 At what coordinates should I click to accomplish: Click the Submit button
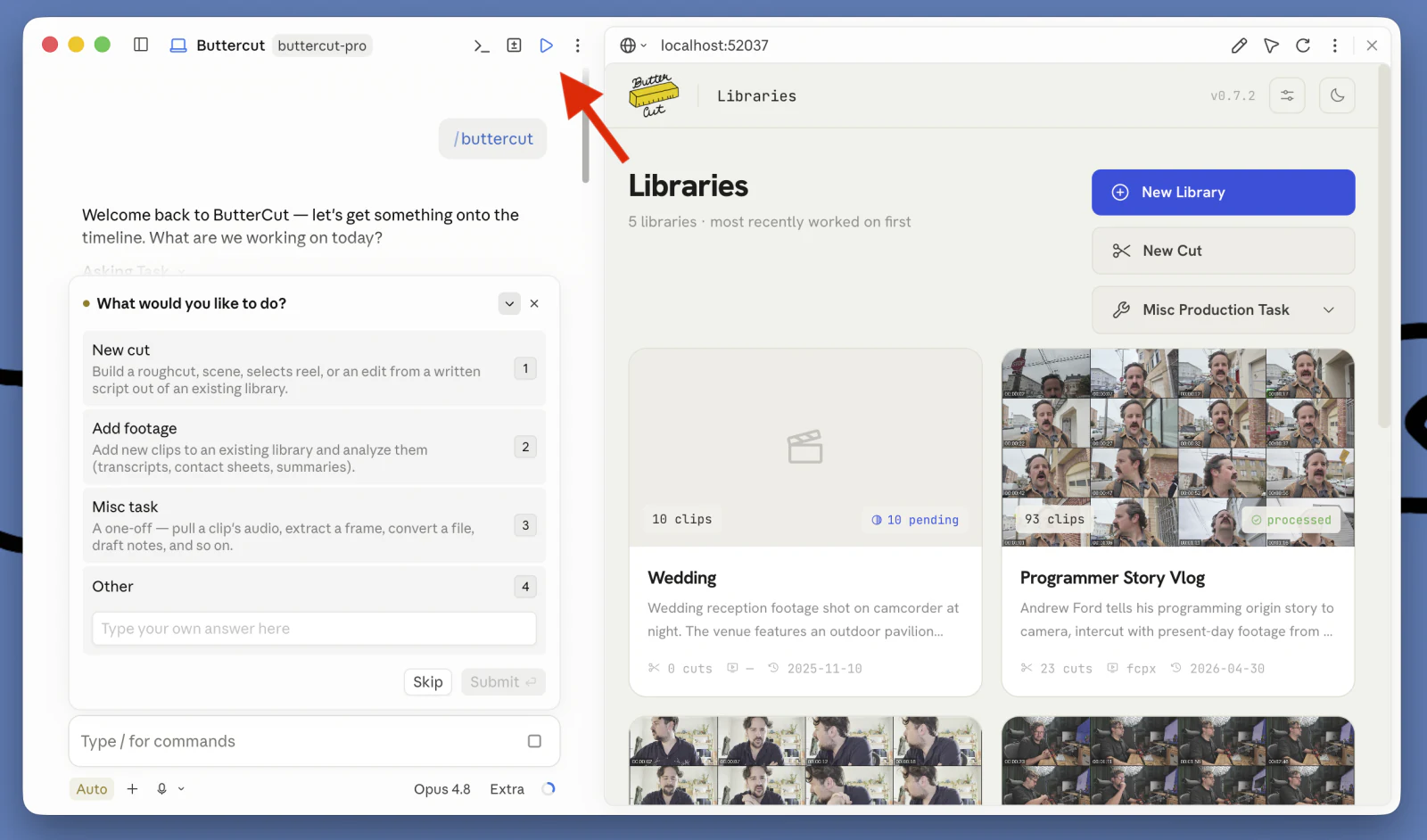[503, 682]
